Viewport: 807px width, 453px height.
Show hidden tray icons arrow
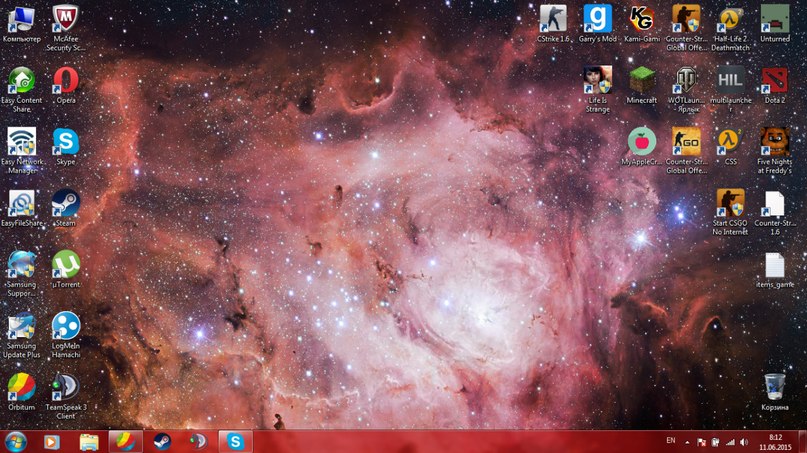point(687,442)
